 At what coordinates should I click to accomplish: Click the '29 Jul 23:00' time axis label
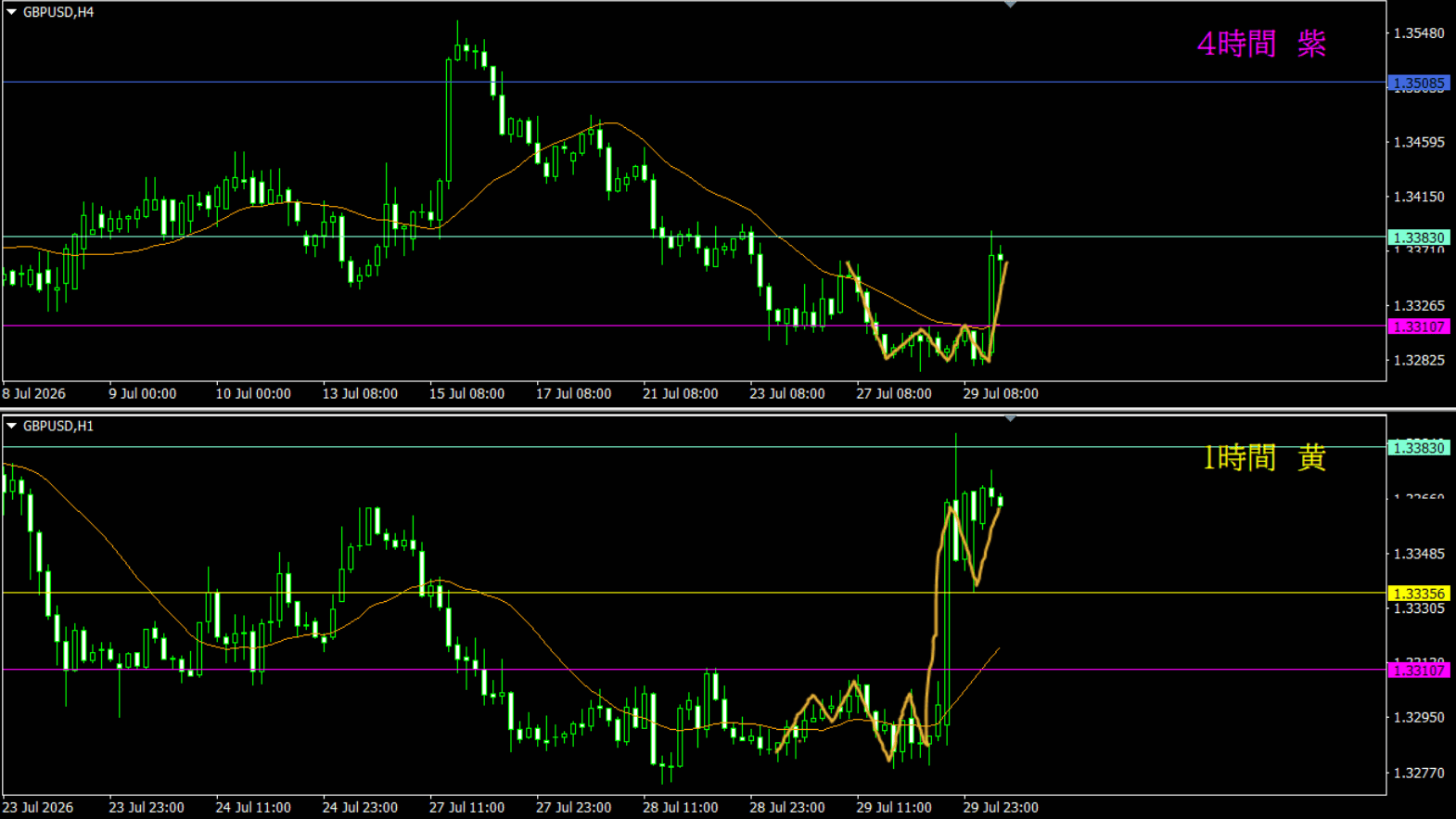click(1001, 807)
